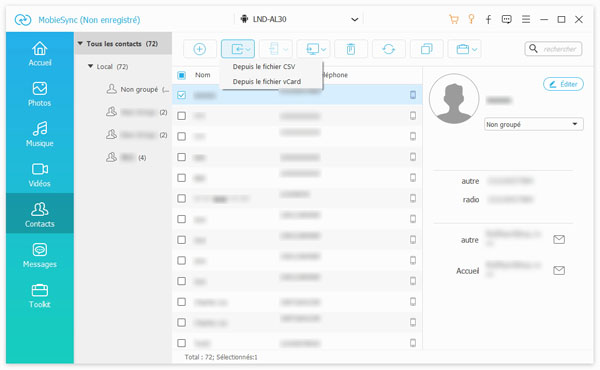This screenshot has height=370, width=600.
Task: Open the Toolkit section
Action: [40, 296]
